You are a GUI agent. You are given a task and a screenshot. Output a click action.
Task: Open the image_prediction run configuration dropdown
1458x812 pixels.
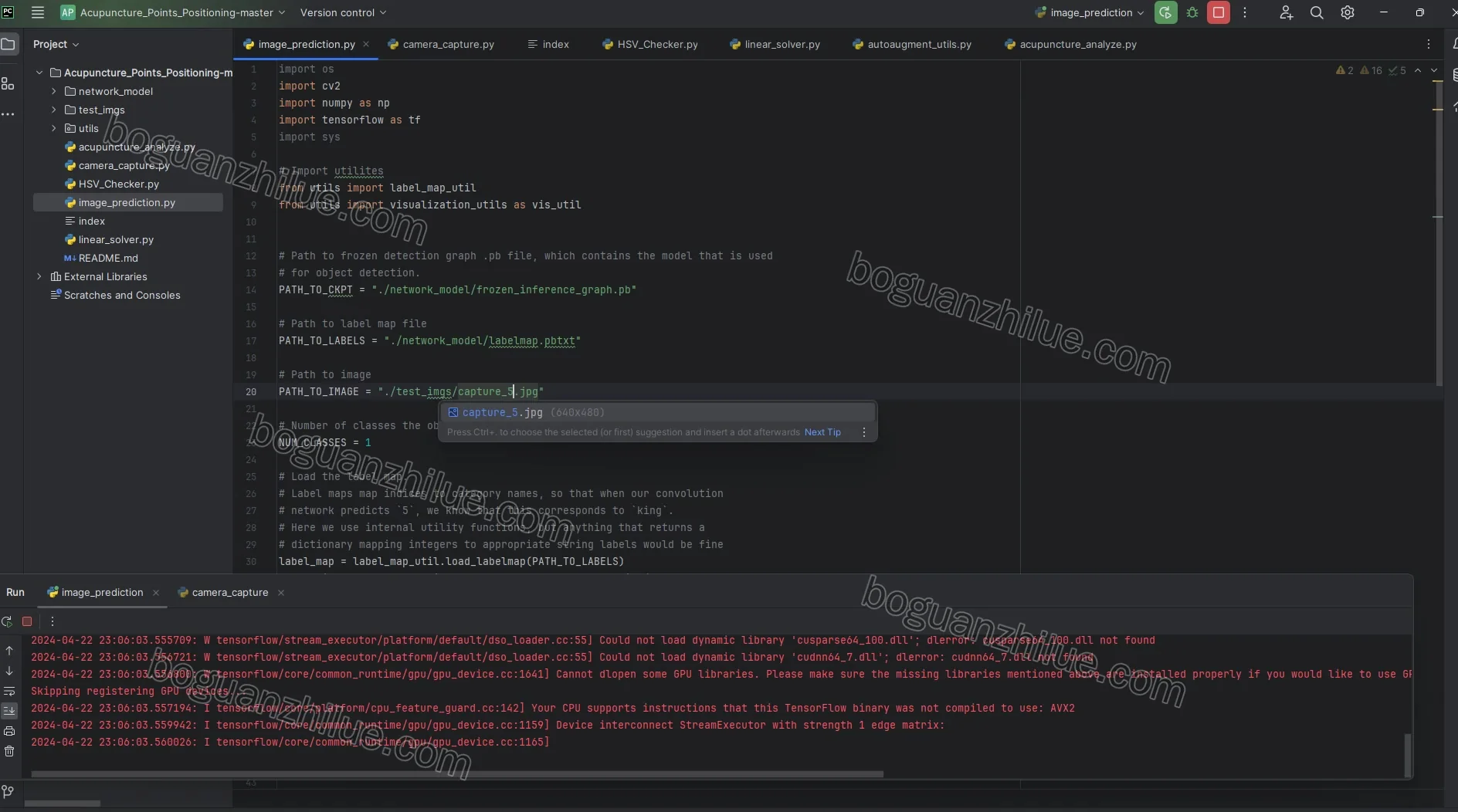pos(1089,12)
